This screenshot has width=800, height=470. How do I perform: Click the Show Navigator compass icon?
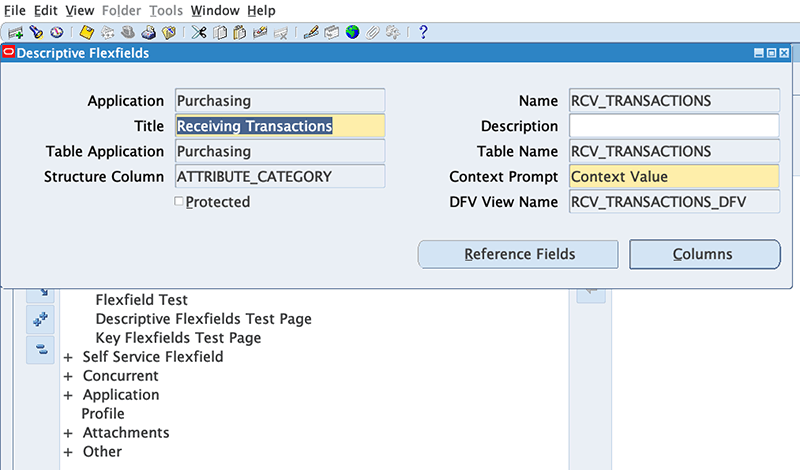(x=57, y=33)
